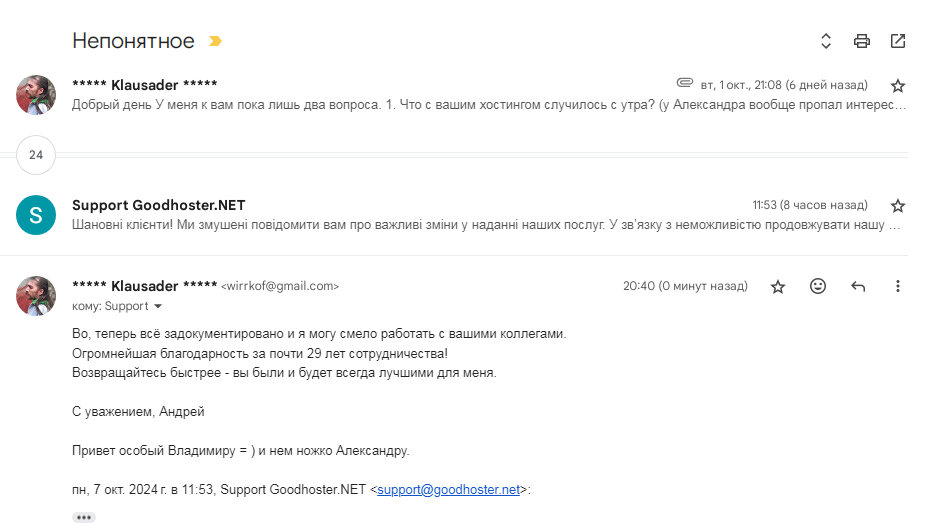
Task: Open the three-dot more options menu
Action: coord(898,286)
